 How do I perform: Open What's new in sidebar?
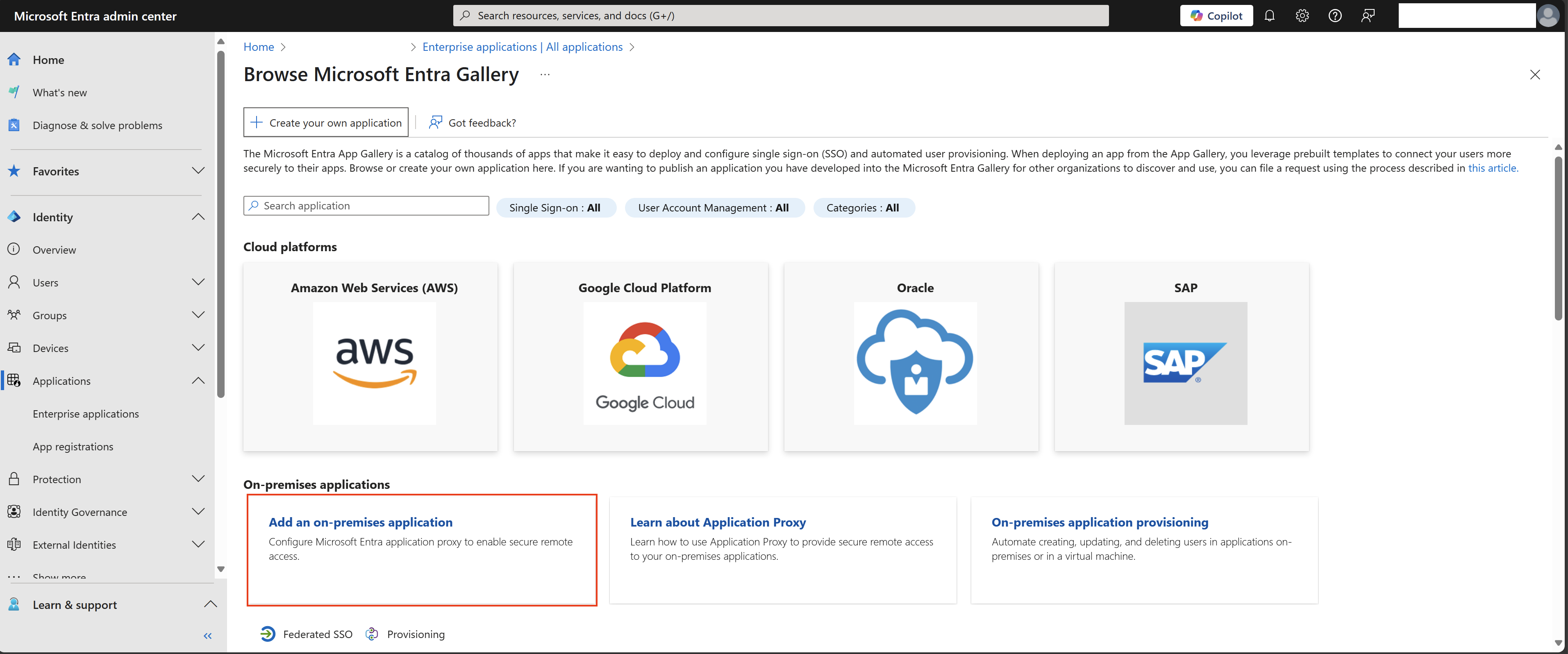[x=60, y=93]
